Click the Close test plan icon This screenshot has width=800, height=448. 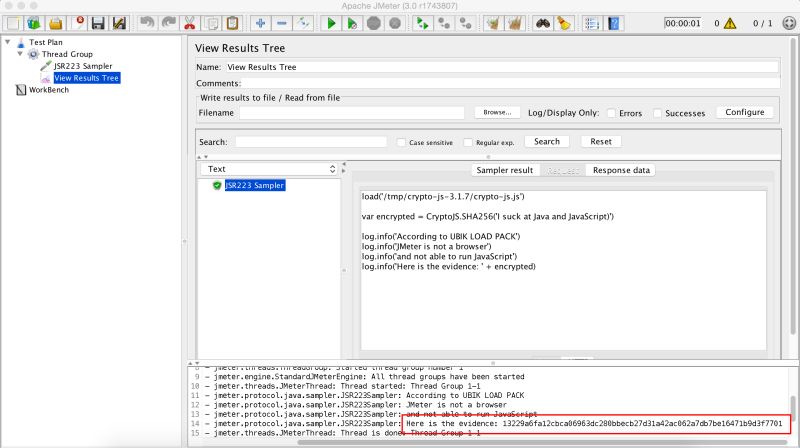pos(77,23)
